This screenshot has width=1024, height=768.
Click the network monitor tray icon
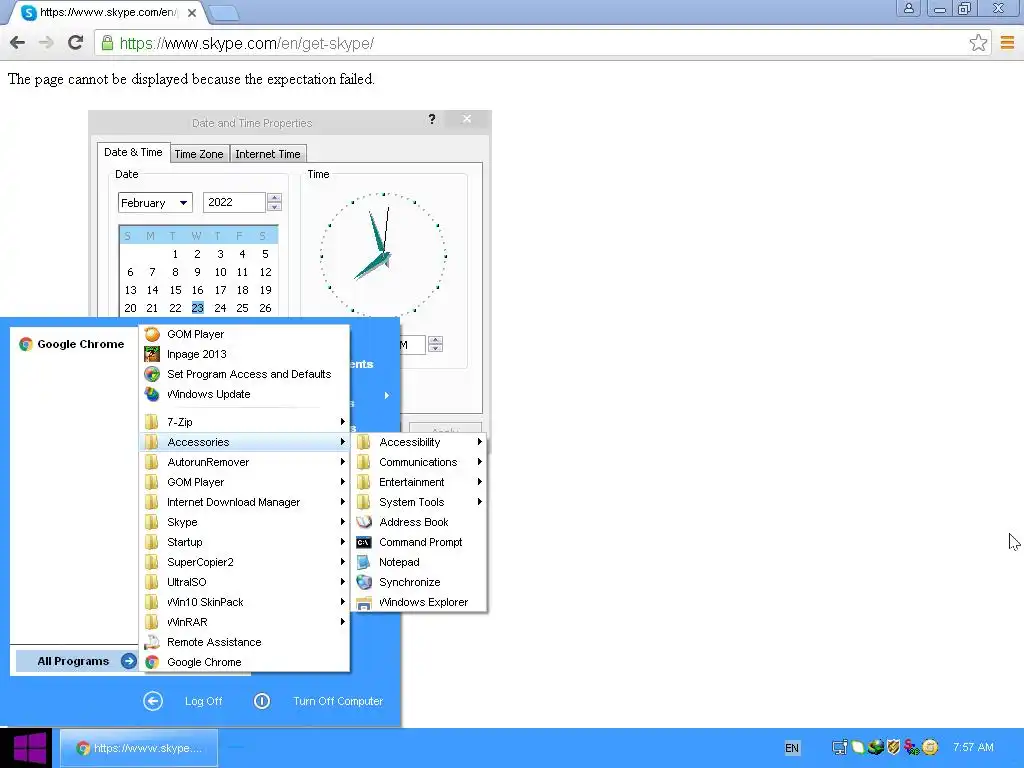[840, 747]
